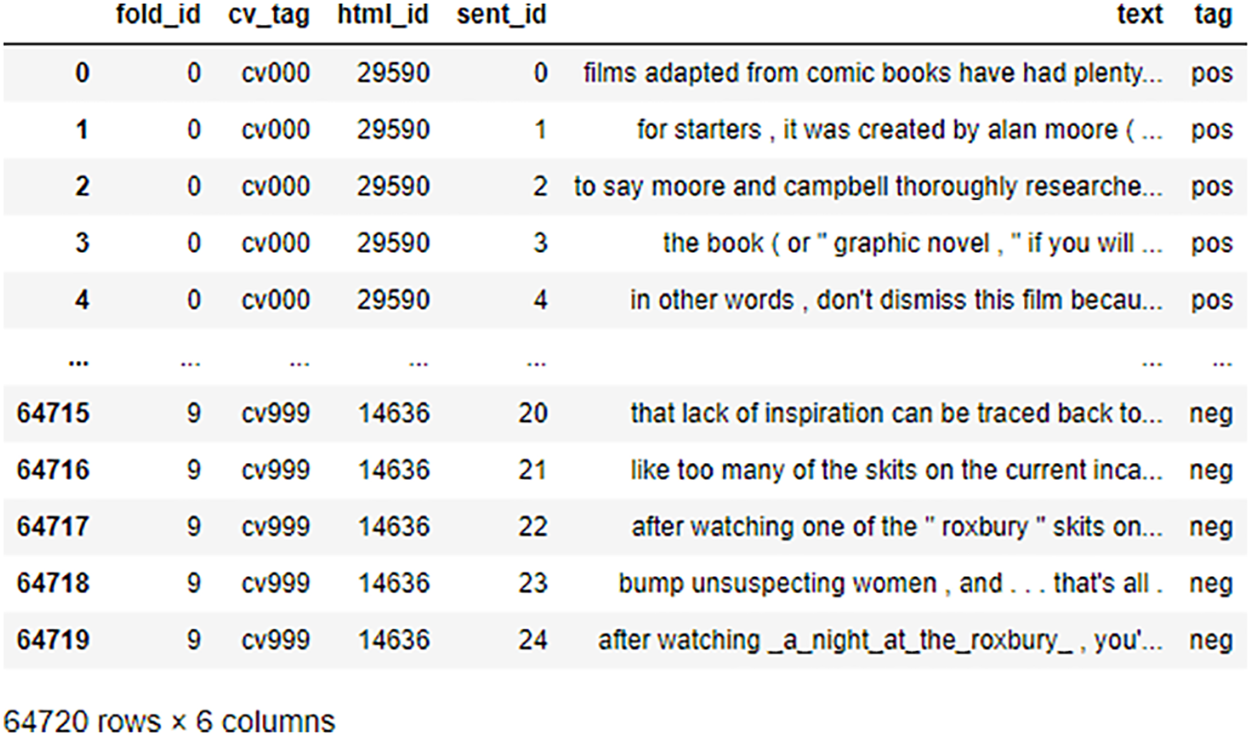Select the text cell starting 'to say moore and campbell'
1251x736 pixels.
tap(868, 187)
